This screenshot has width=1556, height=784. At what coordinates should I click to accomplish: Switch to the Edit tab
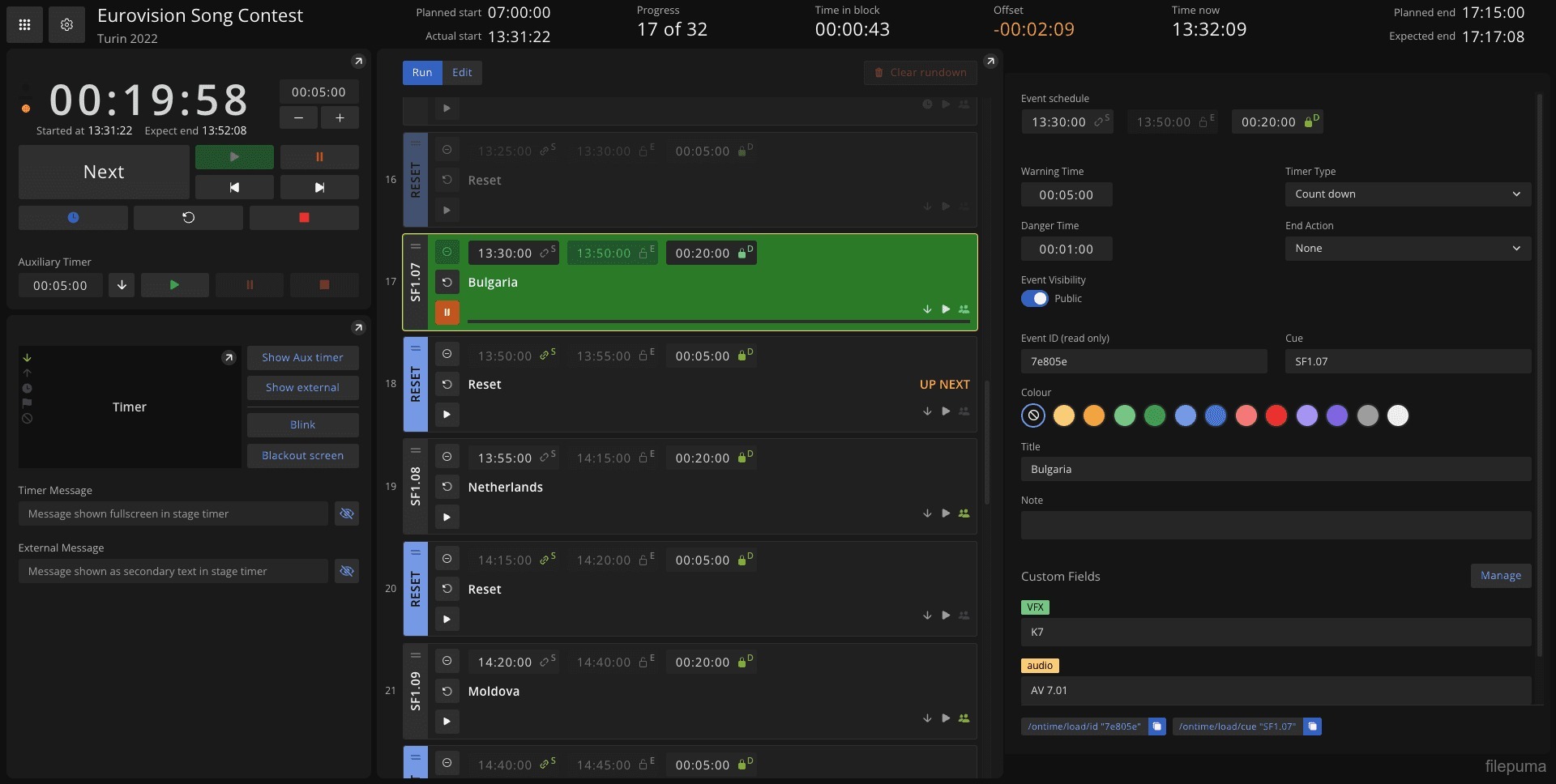(462, 73)
